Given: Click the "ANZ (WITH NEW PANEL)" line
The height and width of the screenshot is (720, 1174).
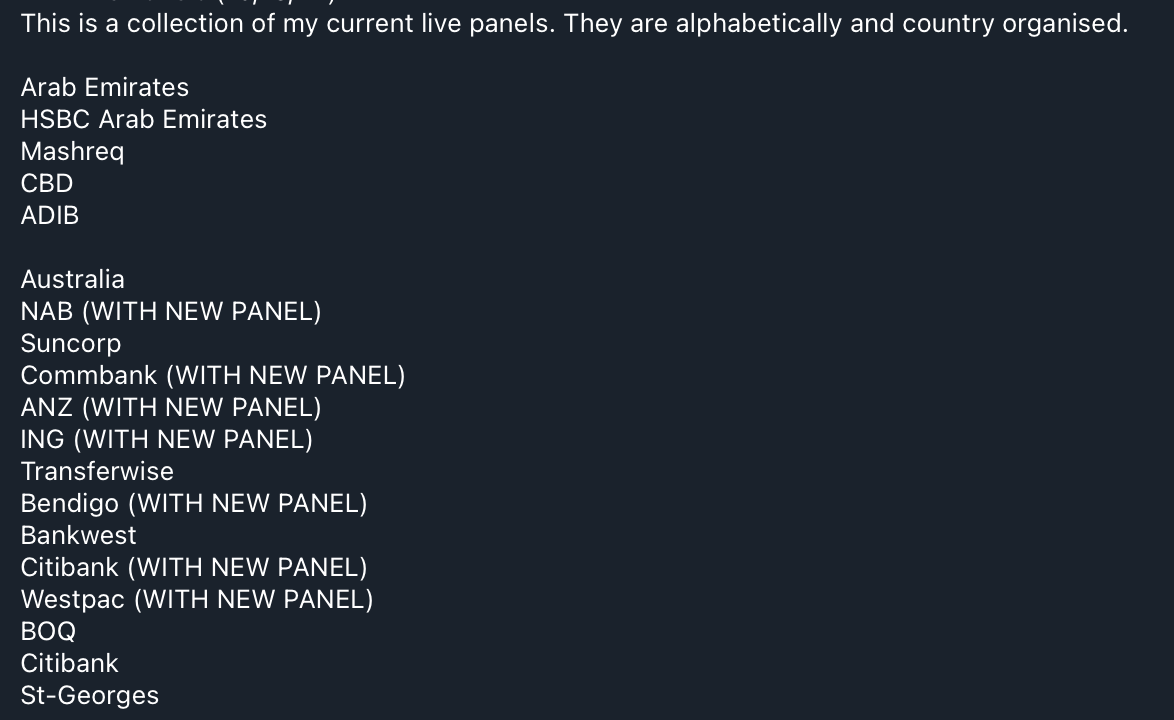Looking at the screenshot, I should (171, 407).
